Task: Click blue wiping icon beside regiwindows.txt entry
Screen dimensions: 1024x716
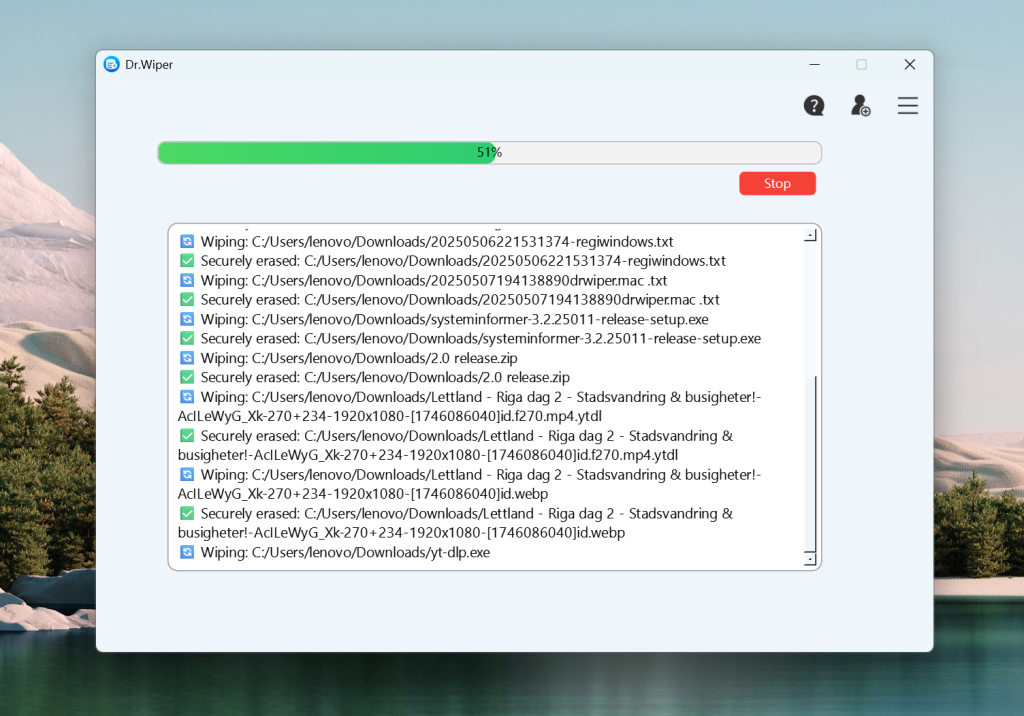Action: (x=187, y=241)
